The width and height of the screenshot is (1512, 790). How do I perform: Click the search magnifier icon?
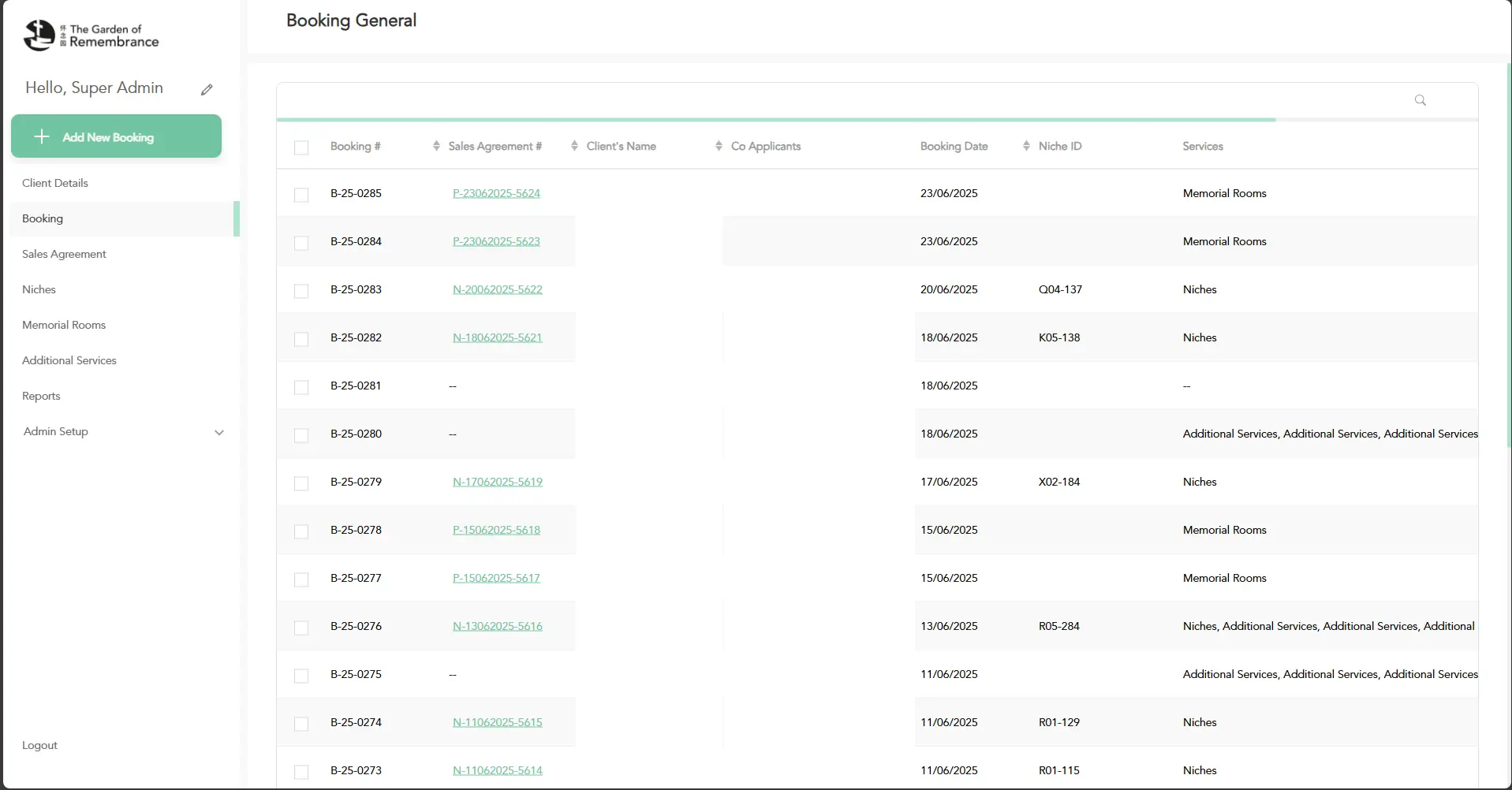click(x=1420, y=100)
